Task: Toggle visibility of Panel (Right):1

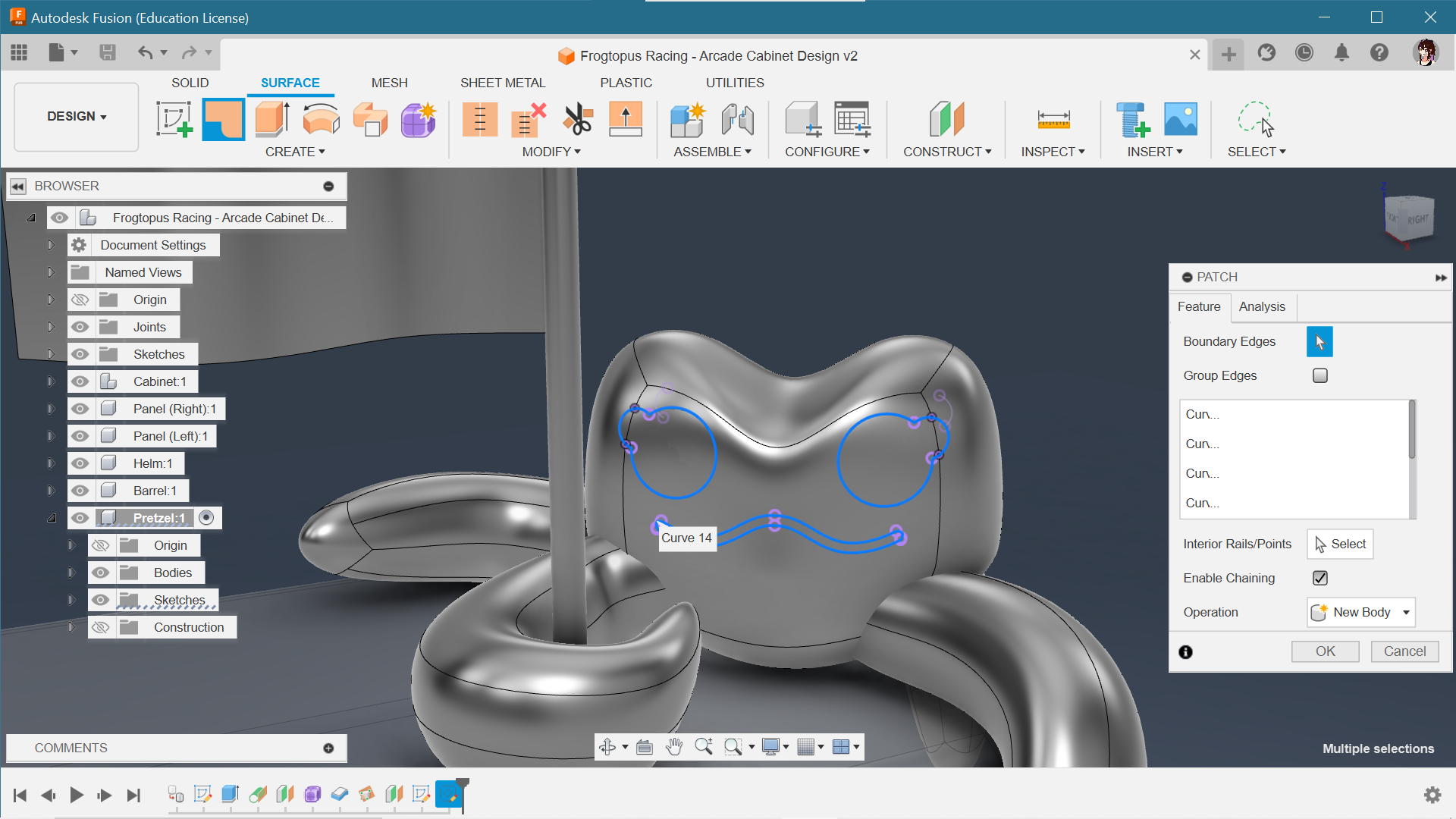Action: pyautogui.click(x=80, y=409)
